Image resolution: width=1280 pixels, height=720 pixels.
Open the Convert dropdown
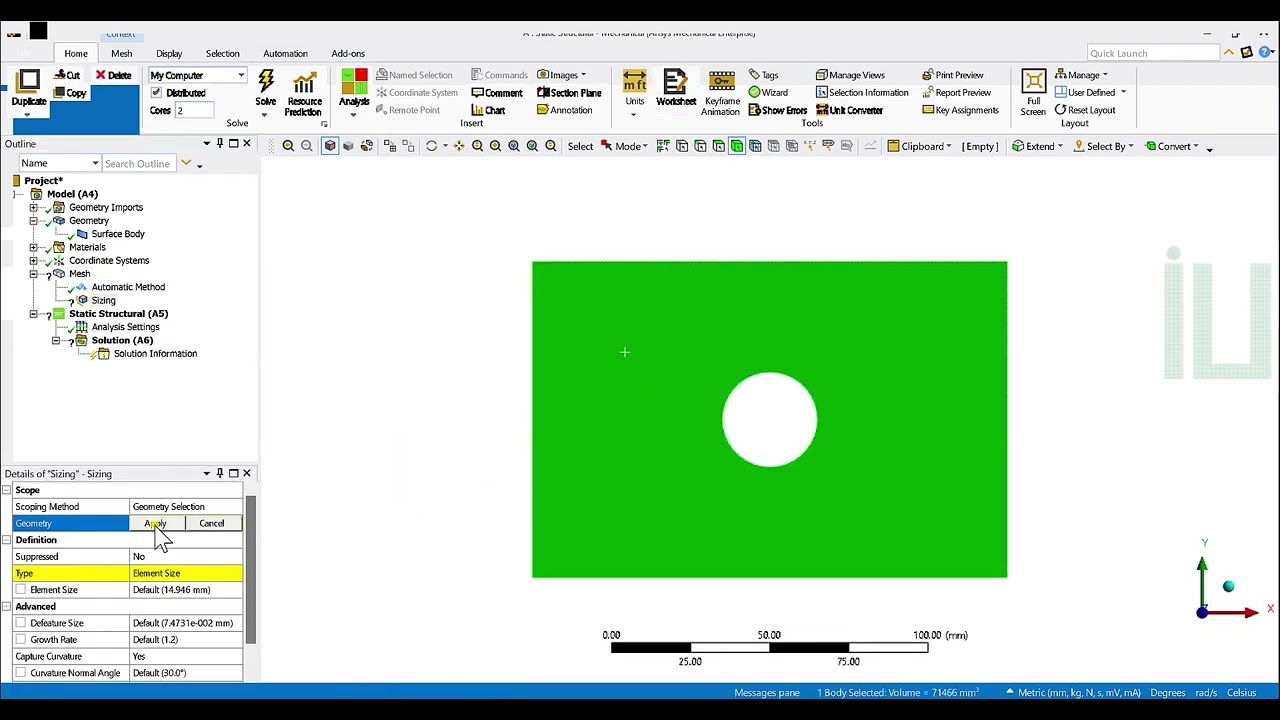[1171, 146]
